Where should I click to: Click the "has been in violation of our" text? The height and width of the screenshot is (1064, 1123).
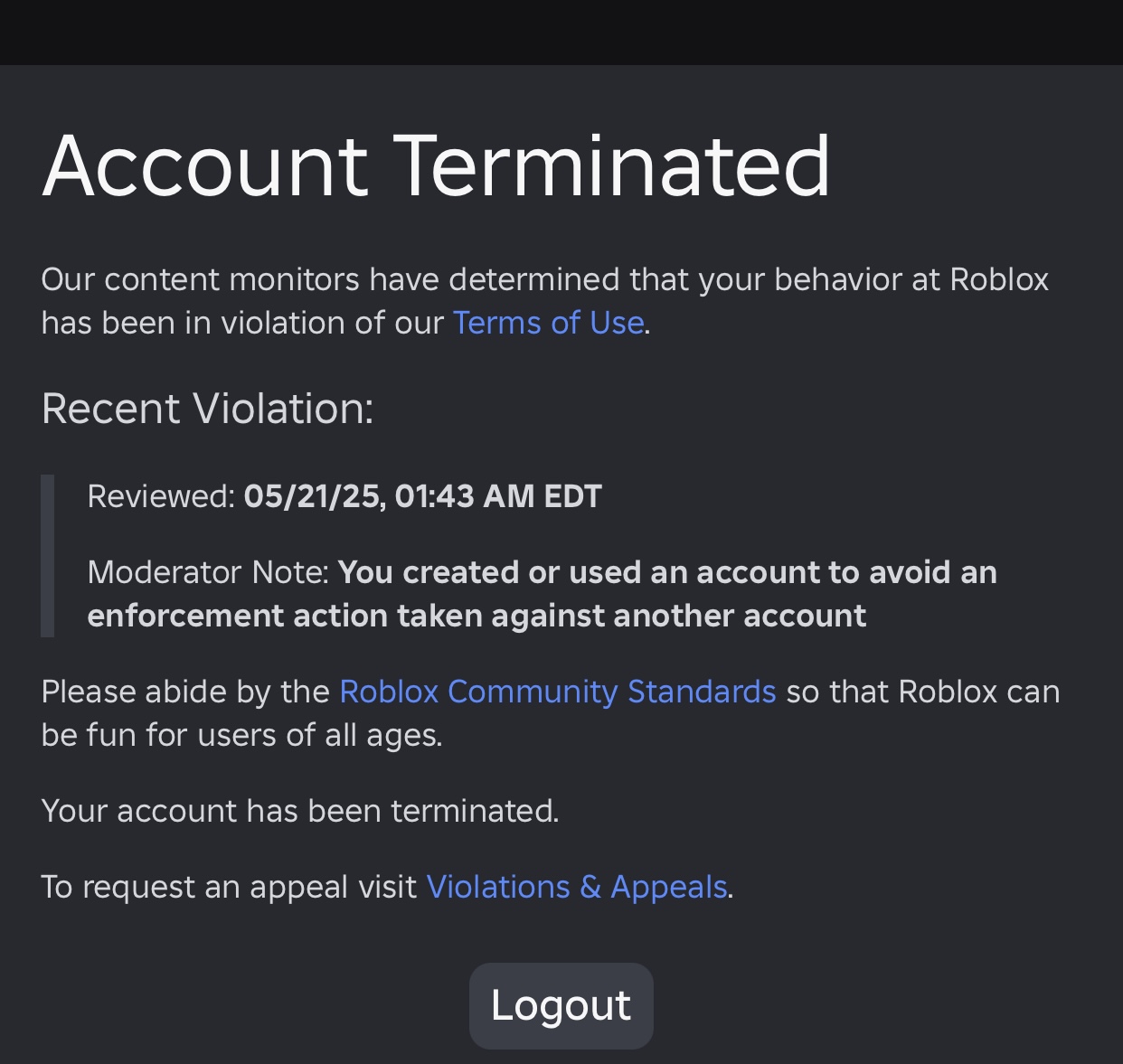pyautogui.click(x=242, y=323)
